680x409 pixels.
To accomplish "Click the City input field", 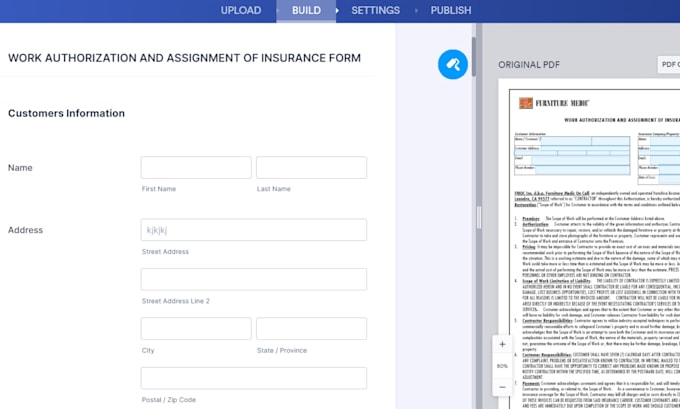I will [x=196, y=329].
